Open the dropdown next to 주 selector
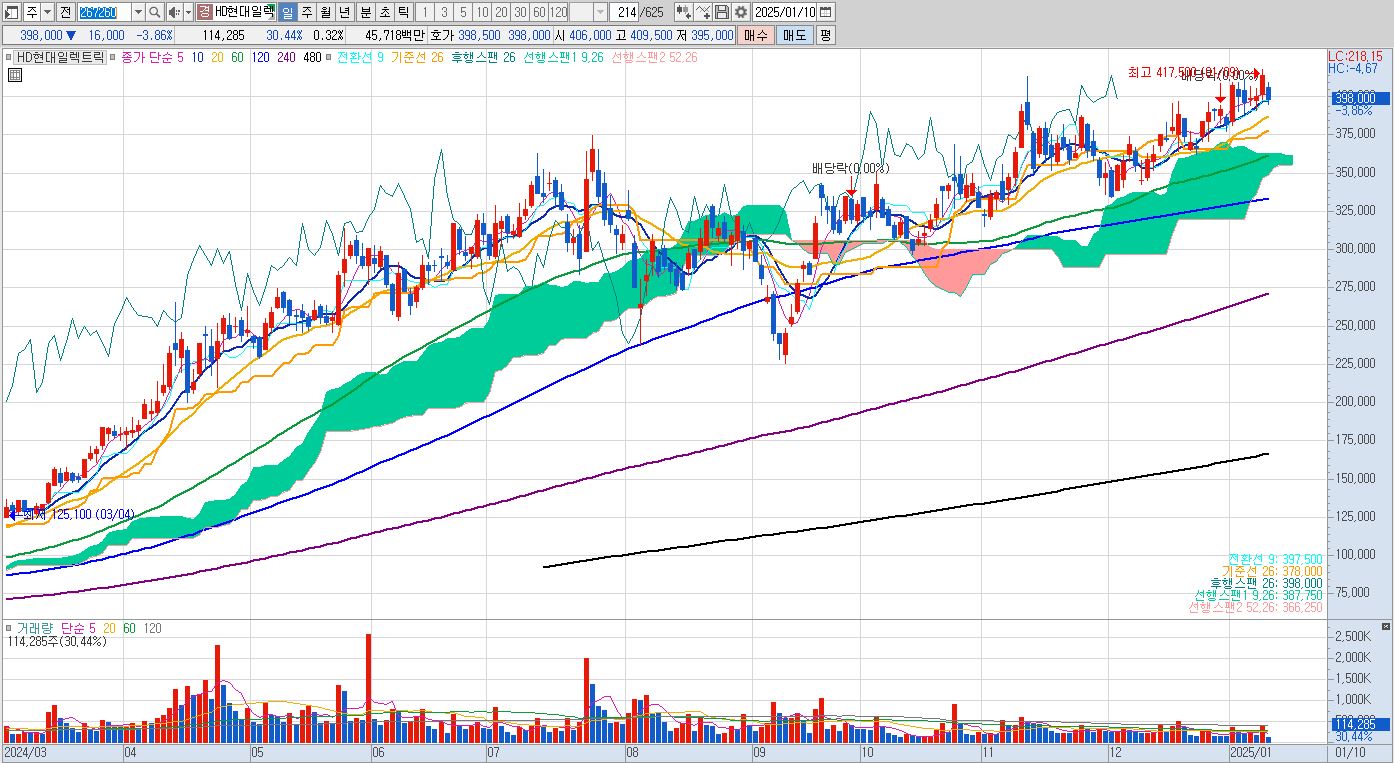 (x=47, y=12)
